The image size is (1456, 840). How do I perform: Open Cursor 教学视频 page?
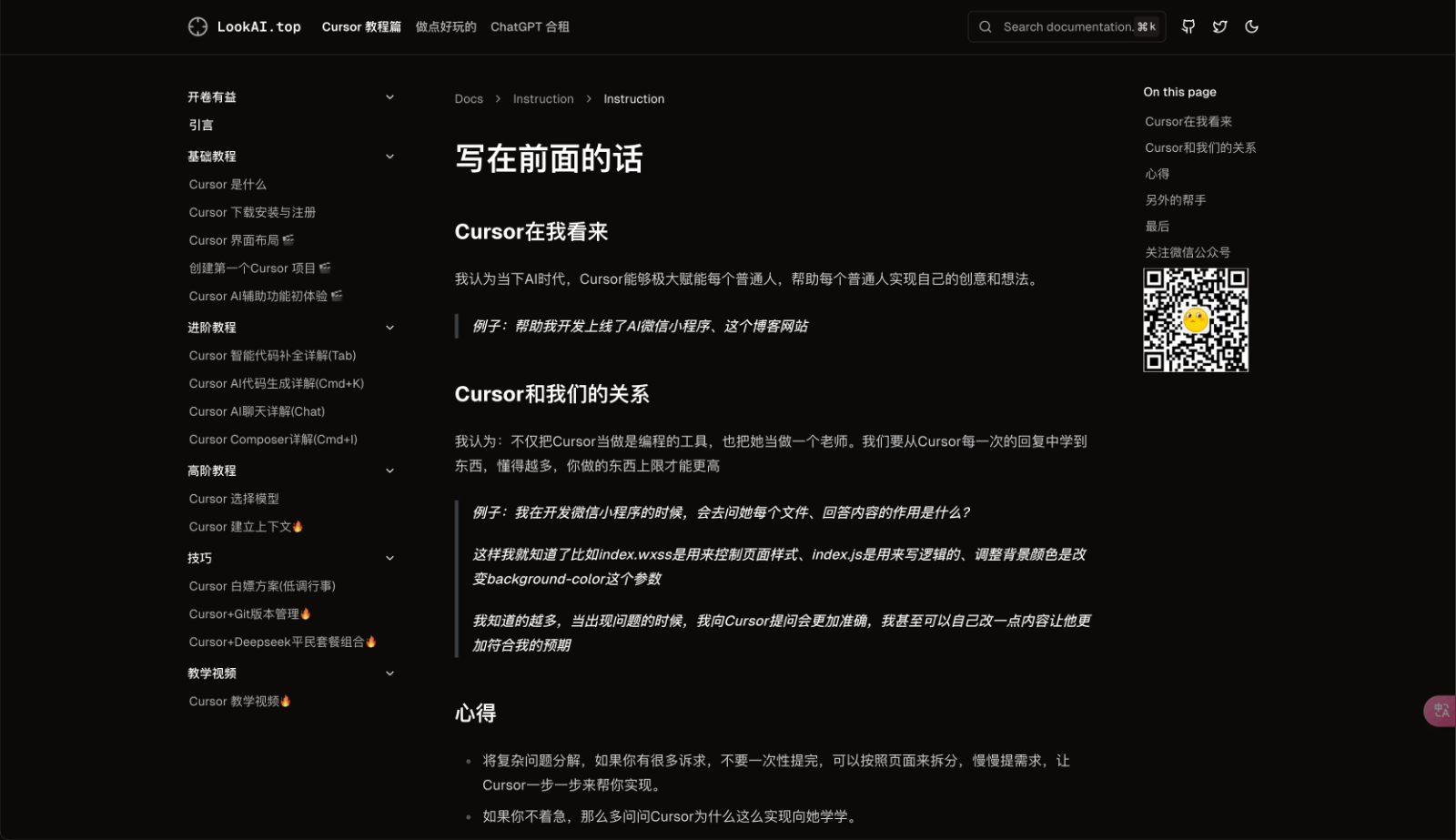[239, 701]
